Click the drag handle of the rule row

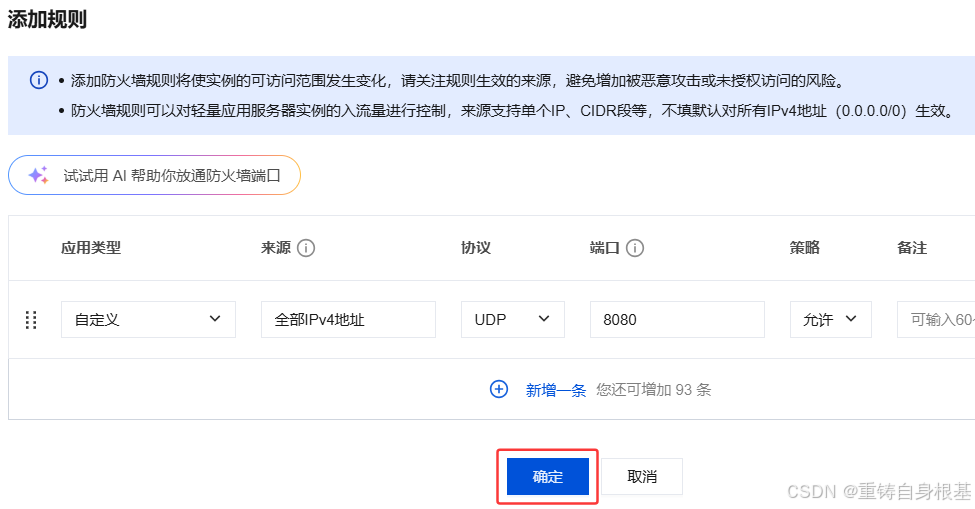point(31,320)
